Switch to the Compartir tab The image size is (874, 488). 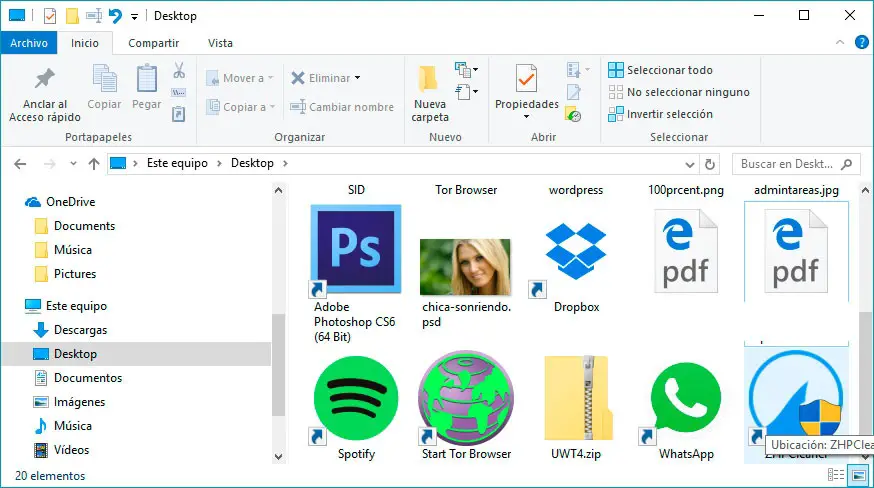coord(153,43)
